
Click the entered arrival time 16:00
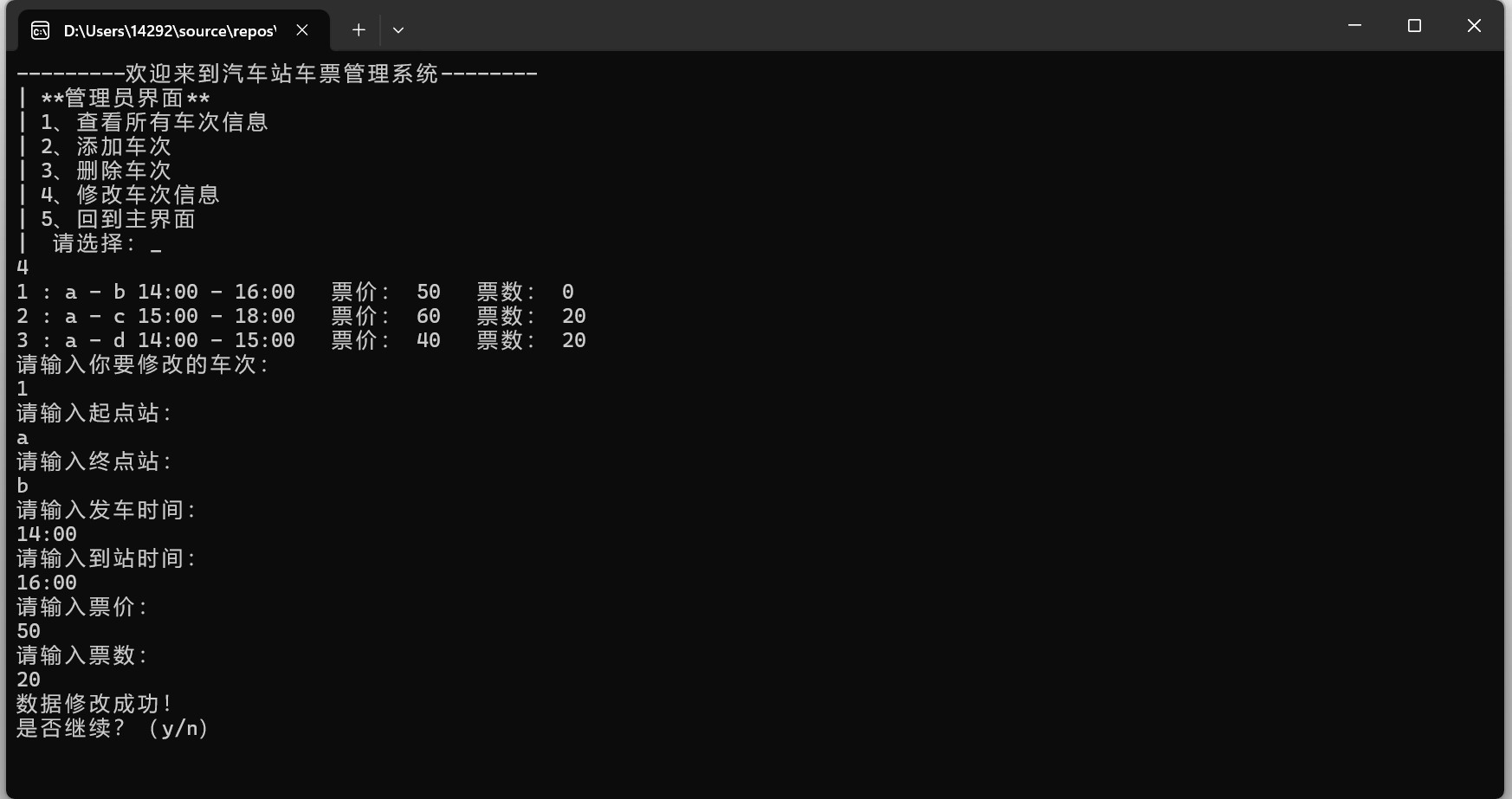[47, 583]
